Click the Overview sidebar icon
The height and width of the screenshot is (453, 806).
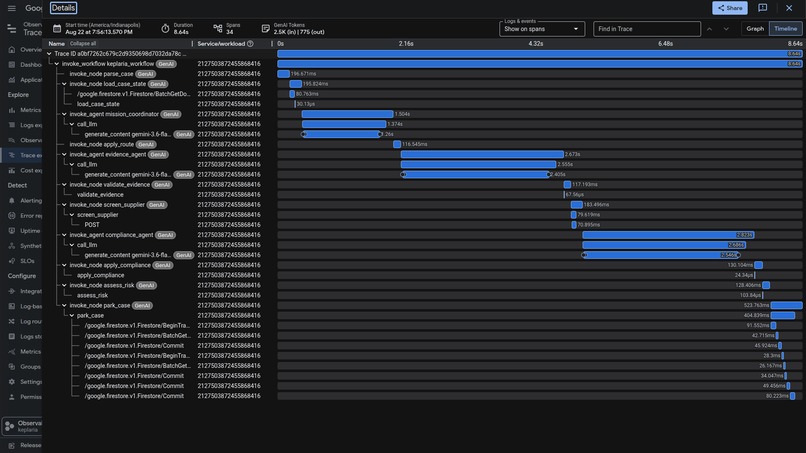coord(12,50)
